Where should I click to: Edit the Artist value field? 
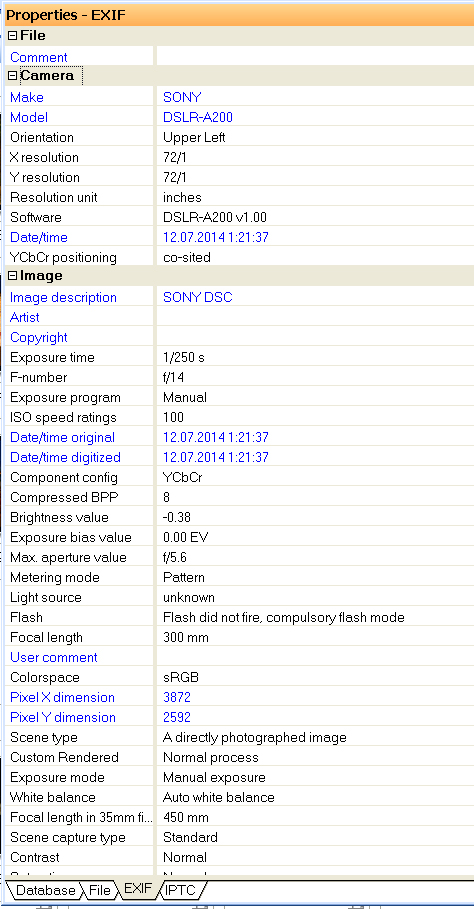(315, 317)
